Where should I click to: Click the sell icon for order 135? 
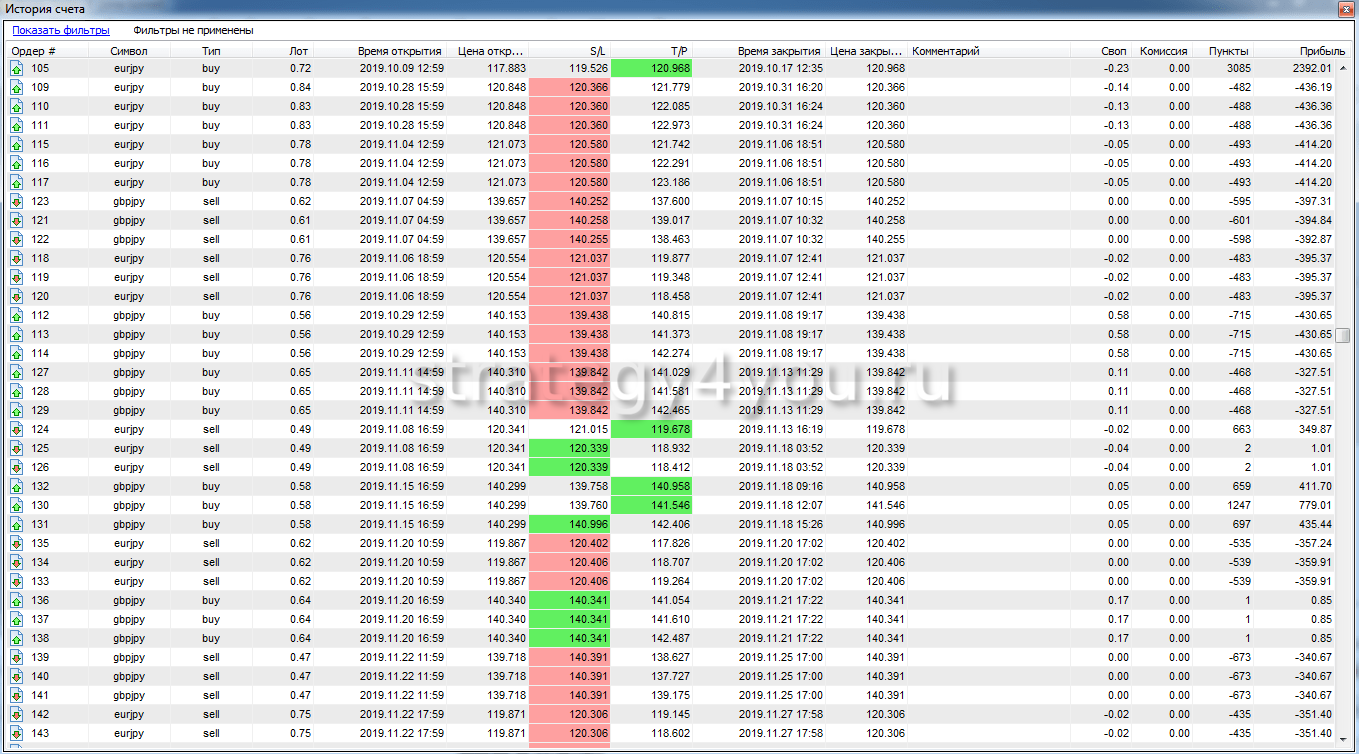16,543
